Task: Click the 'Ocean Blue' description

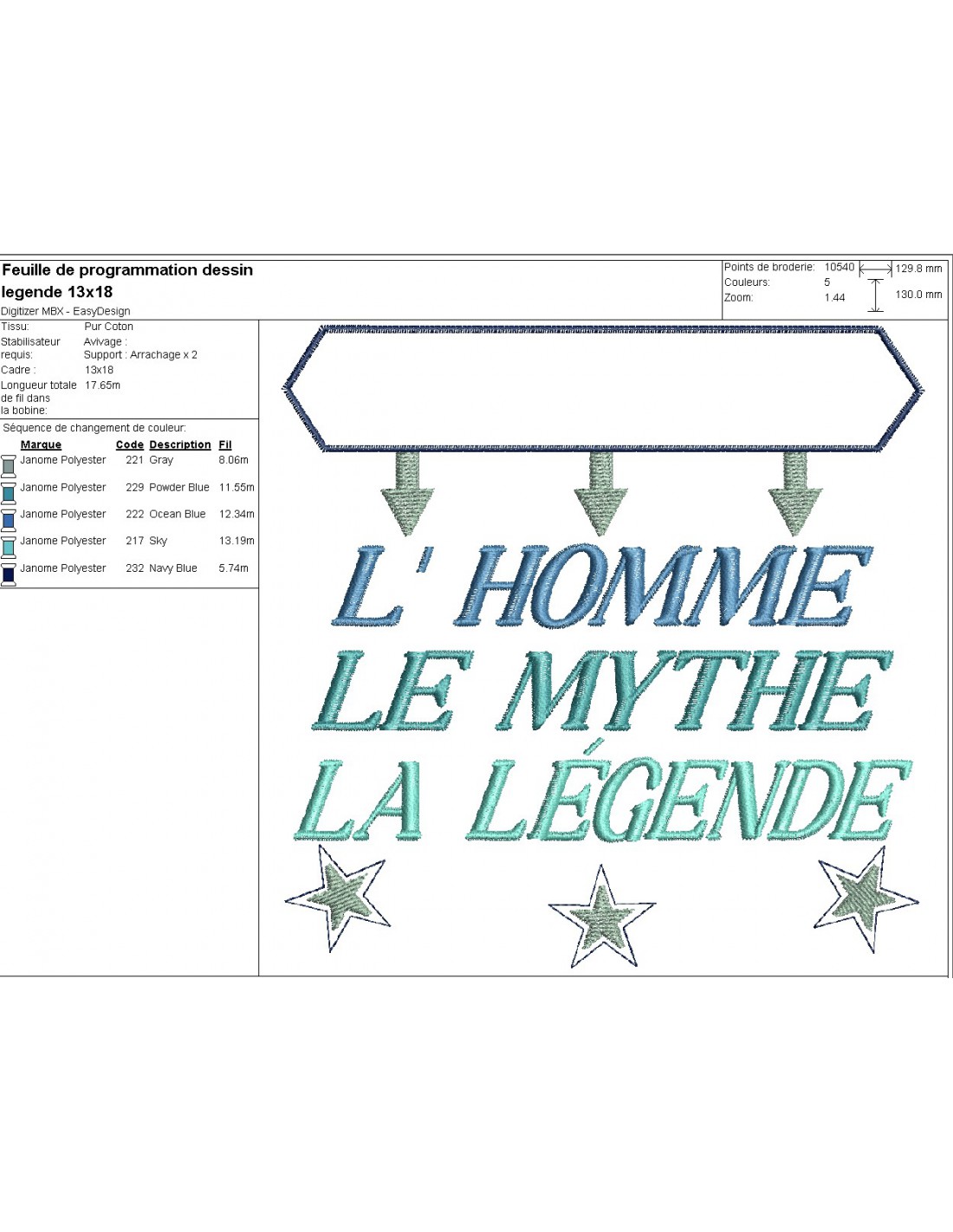Action: [x=178, y=514]
